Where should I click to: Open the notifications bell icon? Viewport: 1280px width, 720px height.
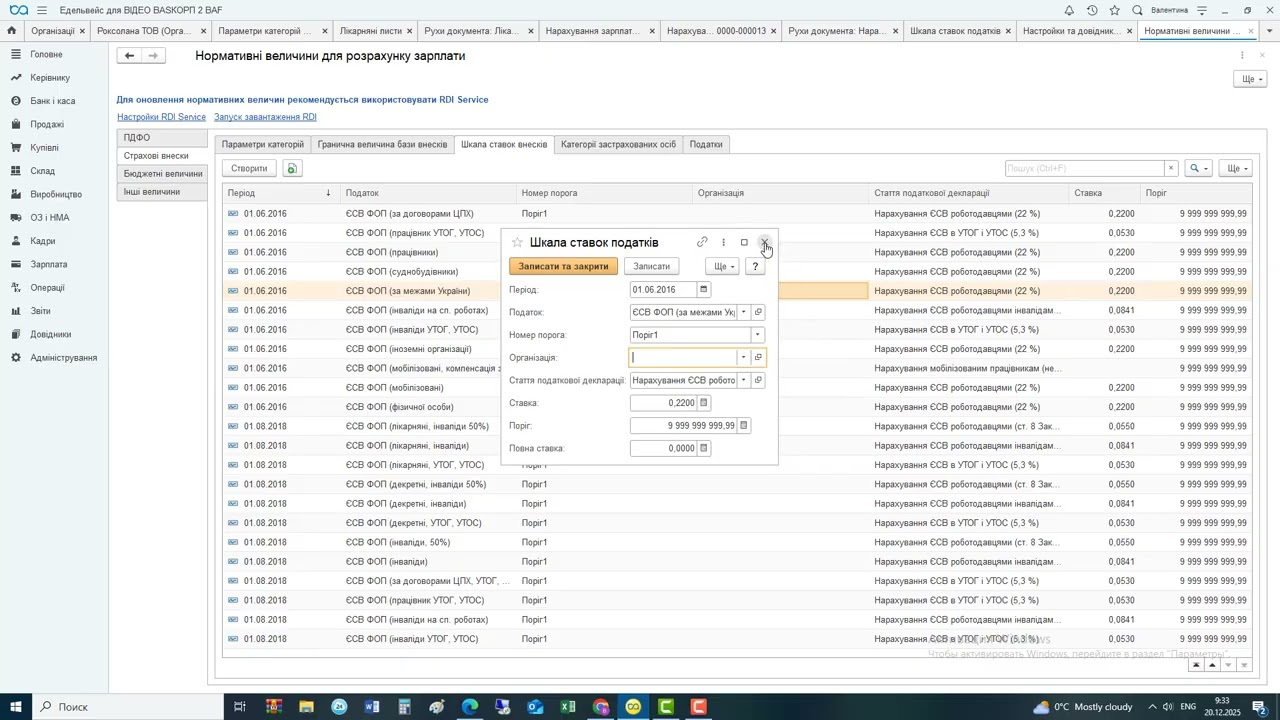(x=1069, y=10)
